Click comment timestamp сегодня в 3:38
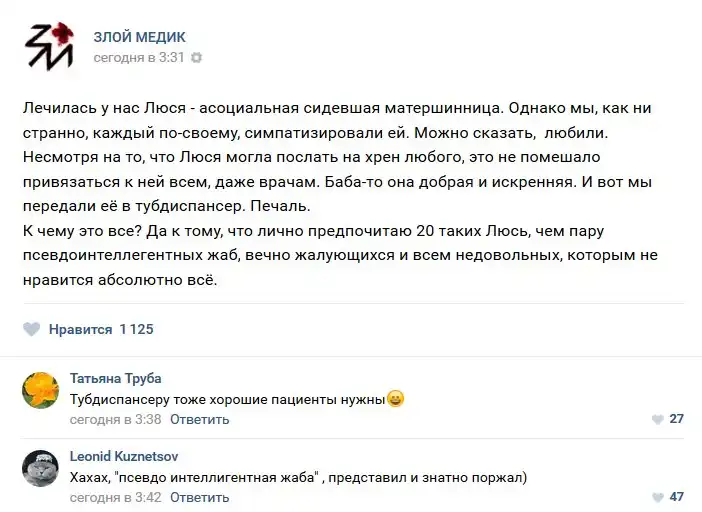The image size is (702, 512). pyautogui.click(x=115, y=419)
